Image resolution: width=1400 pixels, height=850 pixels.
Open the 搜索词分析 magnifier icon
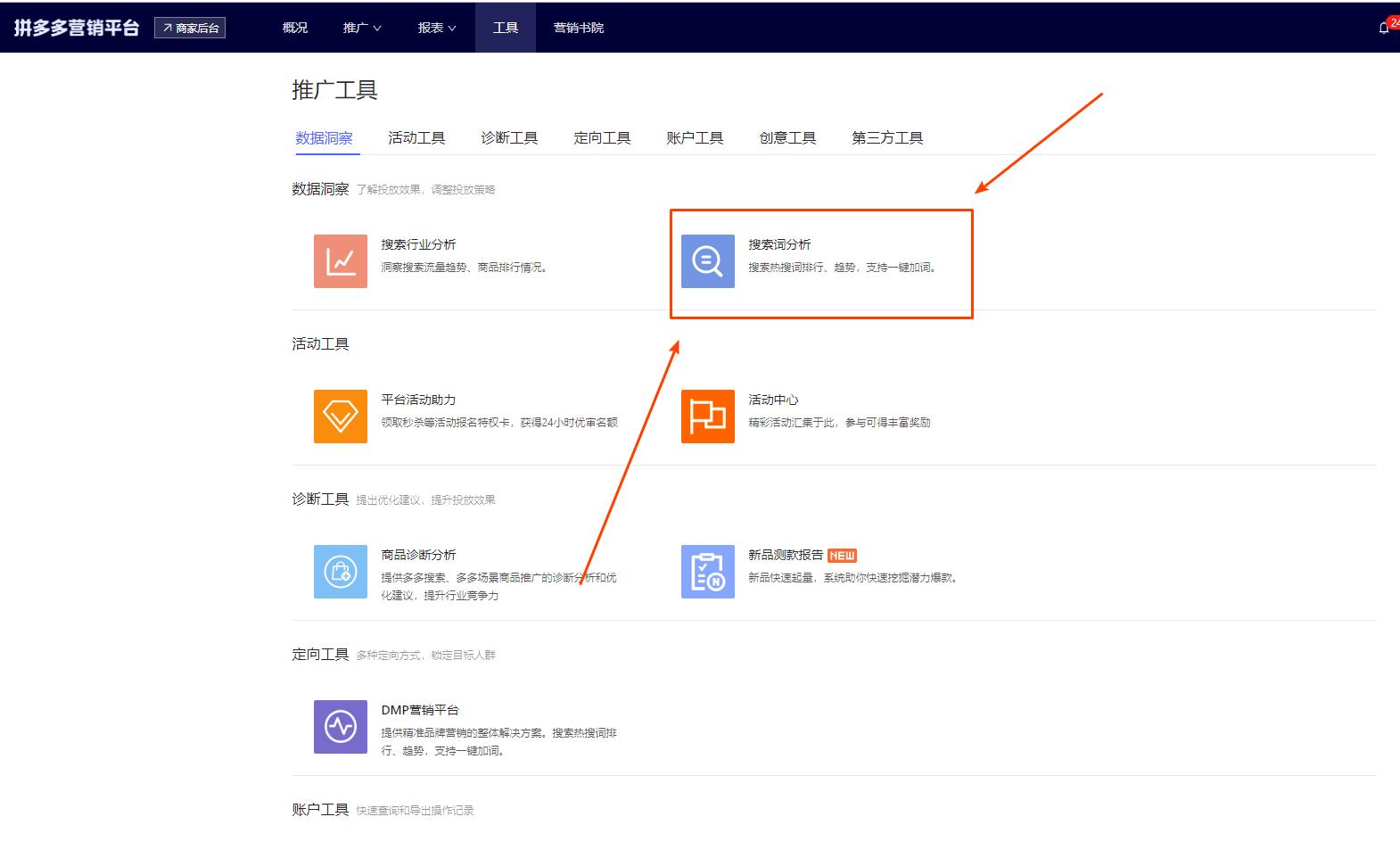click(x=707, y=260)
